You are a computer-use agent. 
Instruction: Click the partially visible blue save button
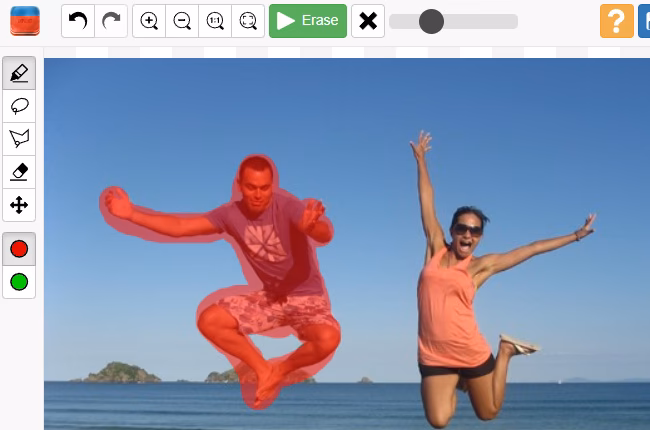click(x=644, y=21)
